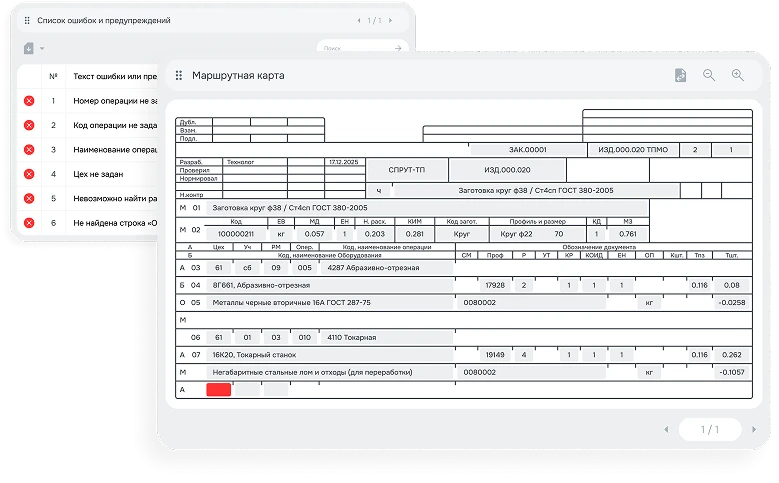Select the highlighted red cell in last row
The width and height of the screenshot is (779, 483).
click(218, 390)
